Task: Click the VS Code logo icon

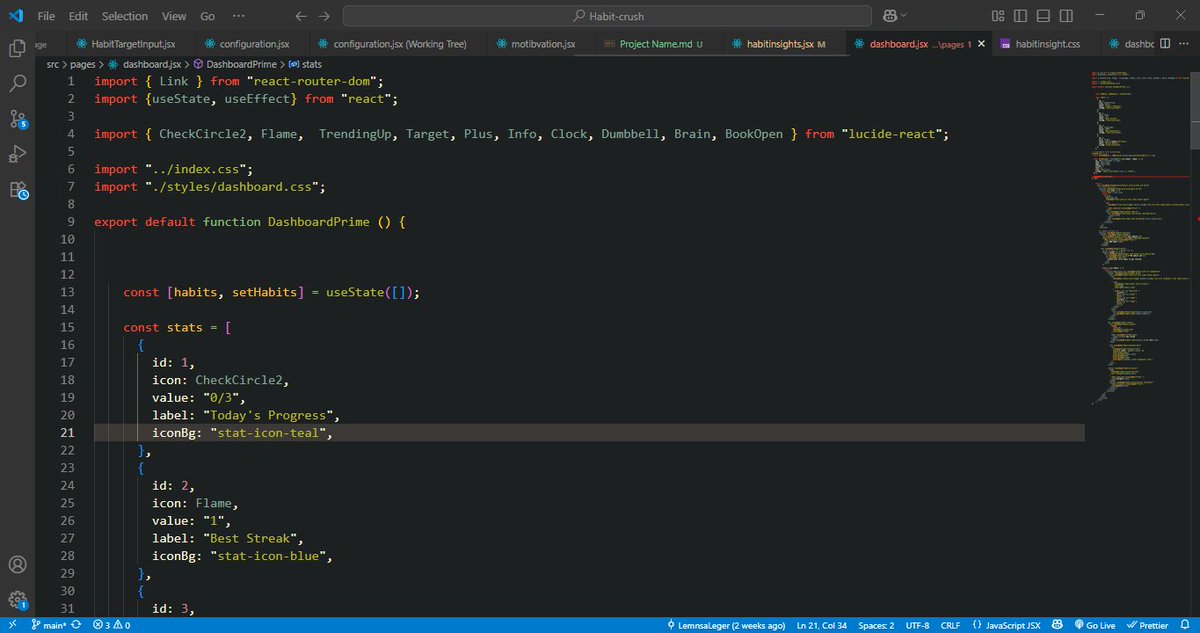Action: click(x=16, y=16)
